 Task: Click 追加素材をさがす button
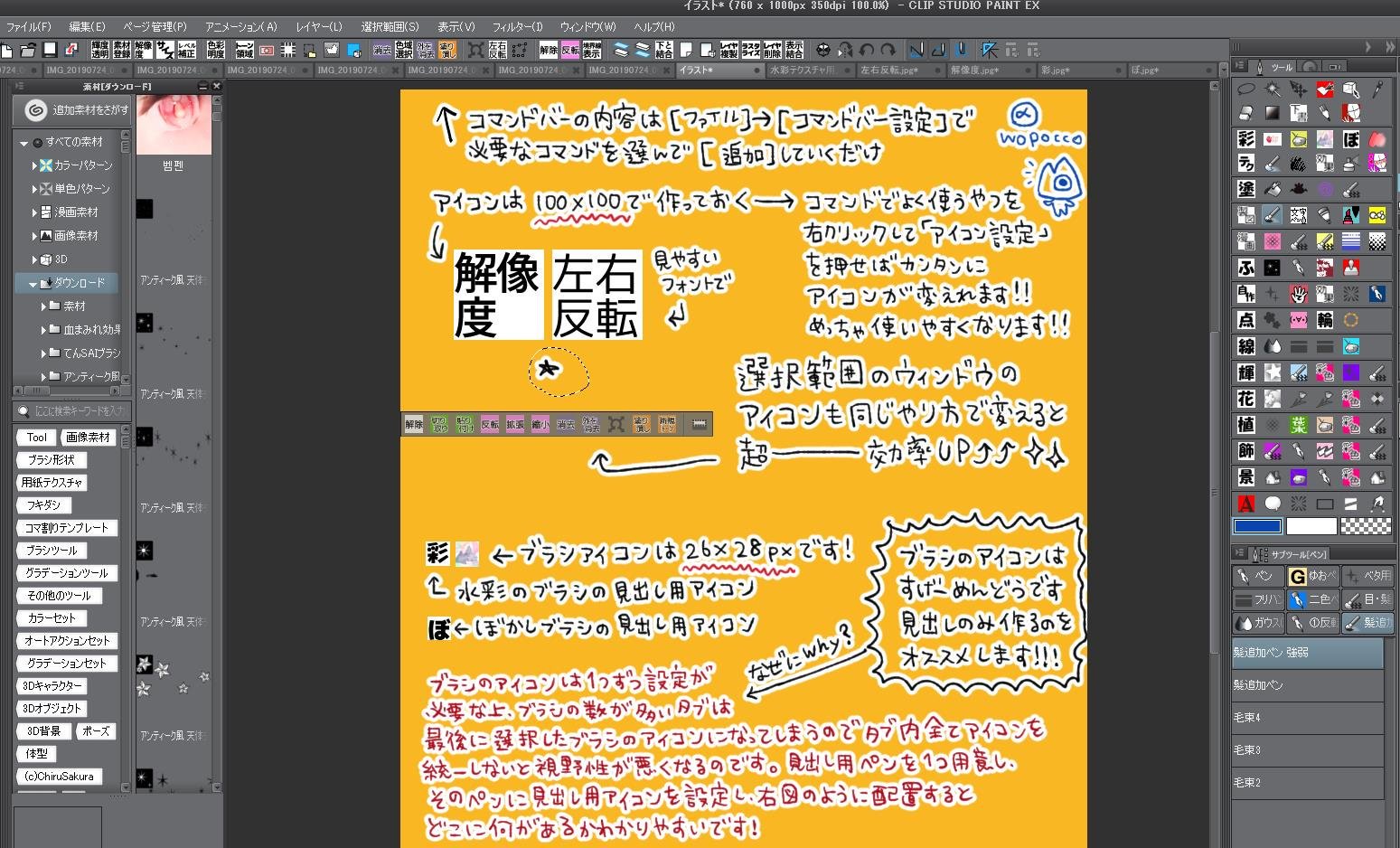(72, 110)
